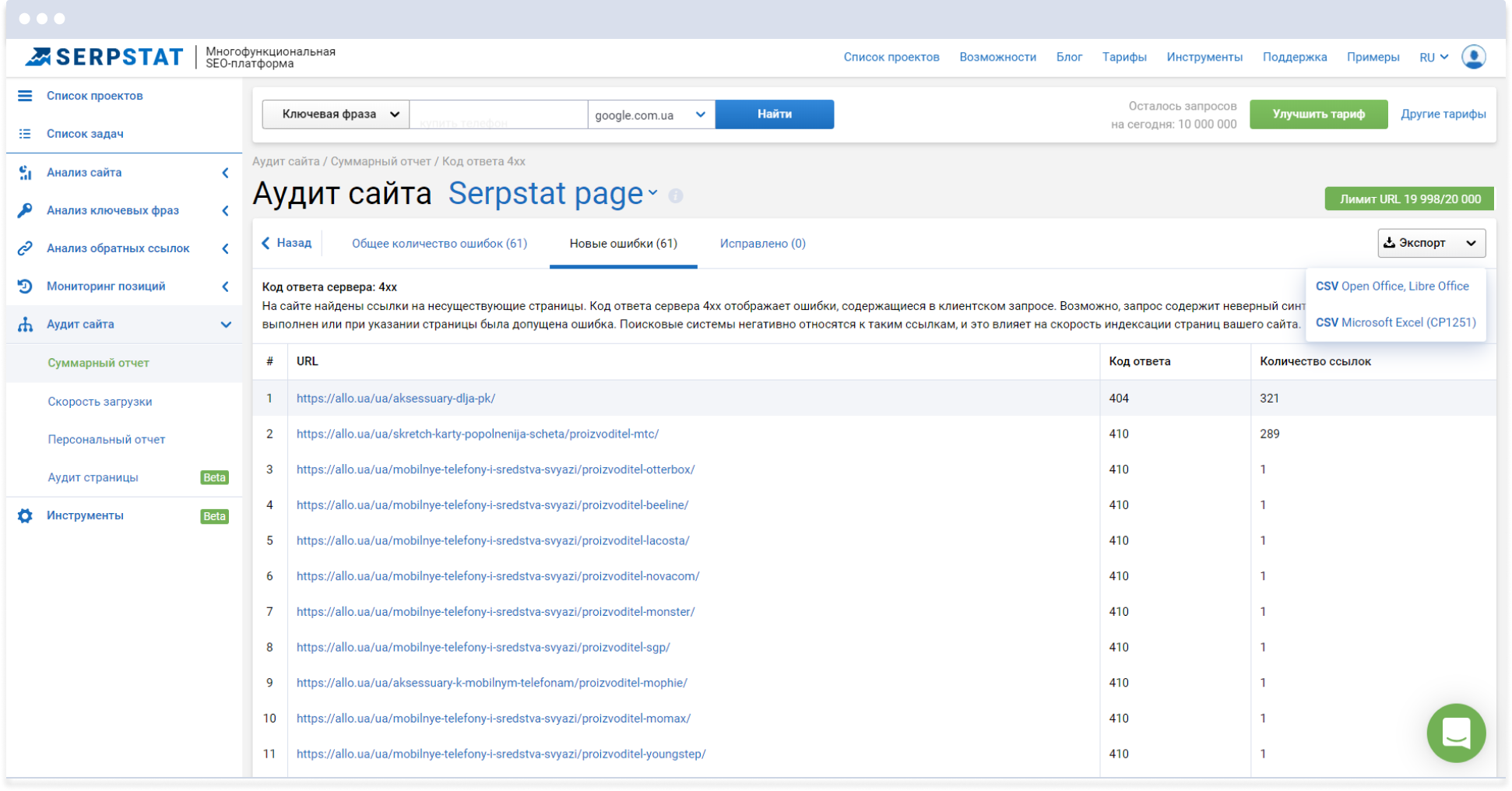Open the chat support bubble
Image resolution: width=1512 pixels, height=791 pixels.
(1456, 733)
